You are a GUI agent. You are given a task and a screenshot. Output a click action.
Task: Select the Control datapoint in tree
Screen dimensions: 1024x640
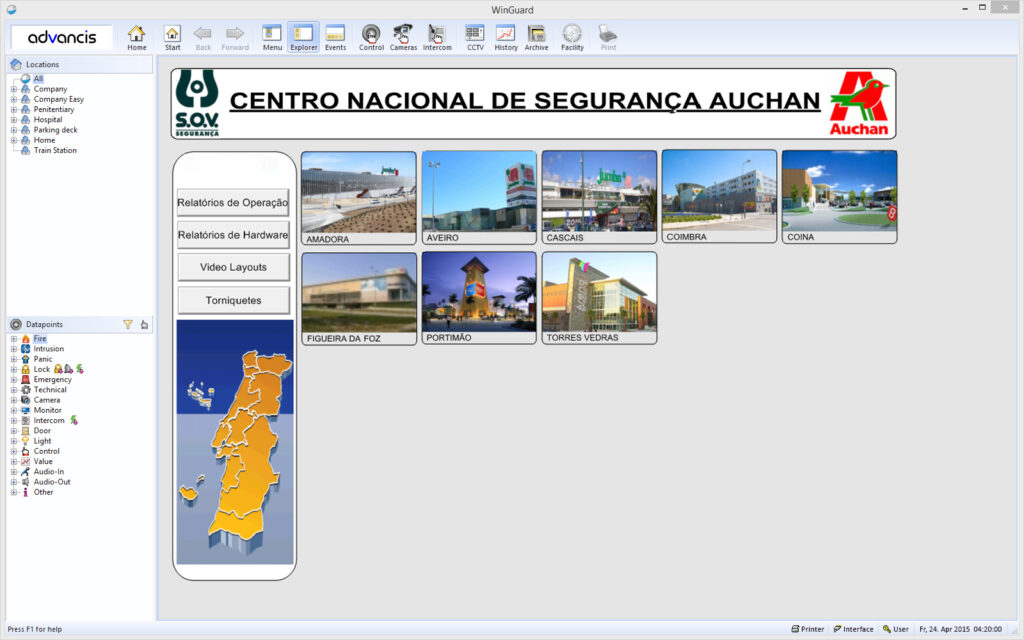pyautogui.click(x=46, y=451)
